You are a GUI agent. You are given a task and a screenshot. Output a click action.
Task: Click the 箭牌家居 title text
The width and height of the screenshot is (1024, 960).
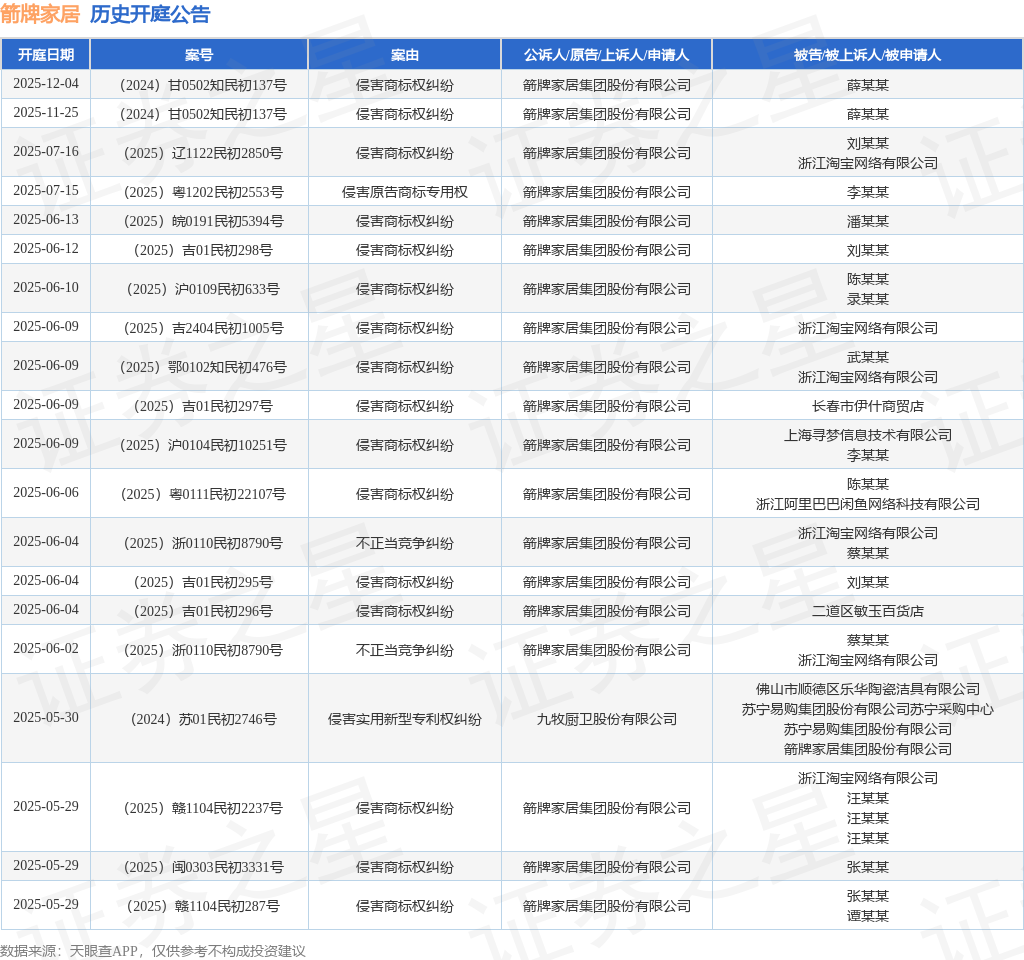(40, 14)
